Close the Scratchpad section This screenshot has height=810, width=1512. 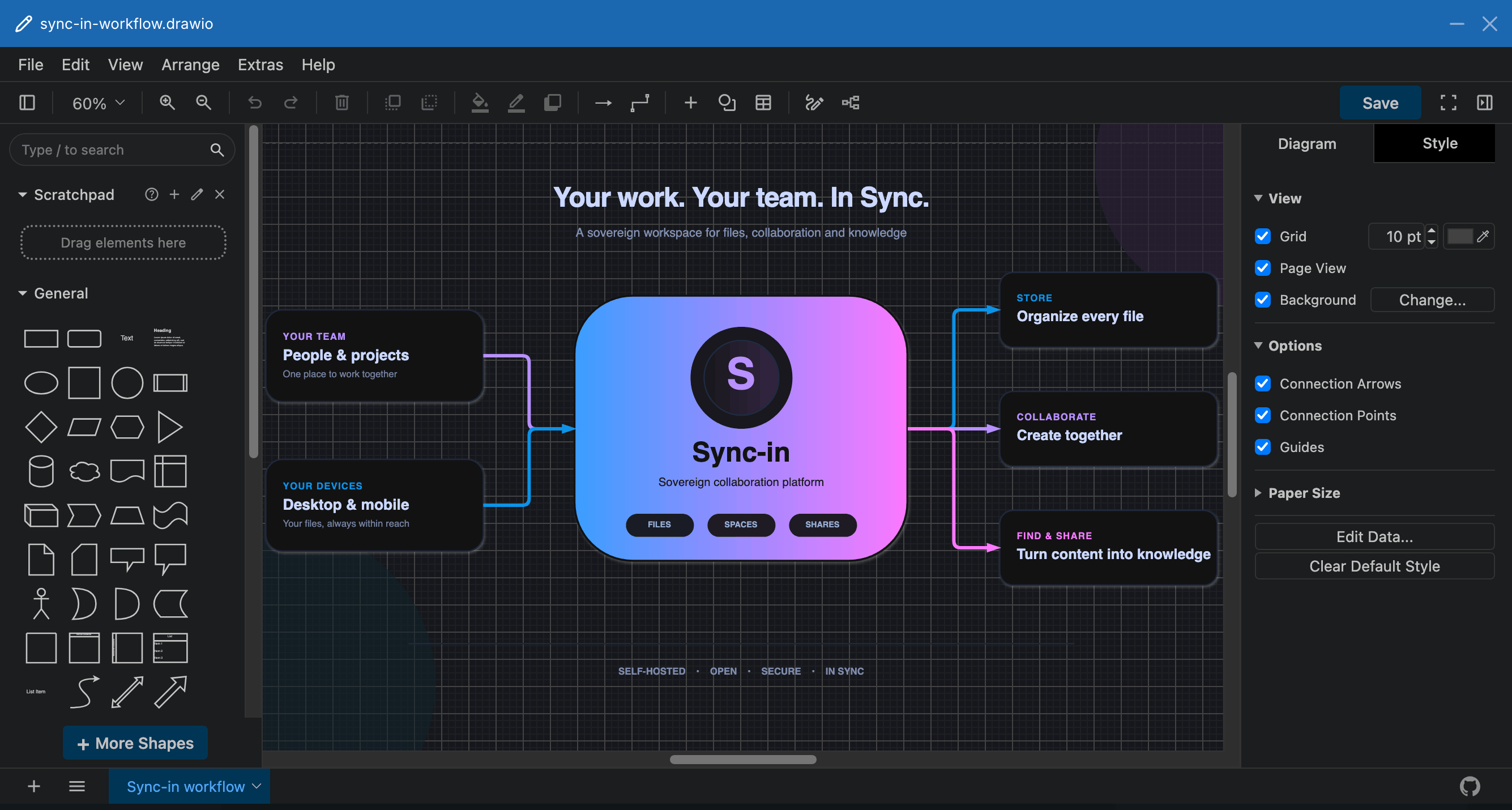tap(220, 194)
